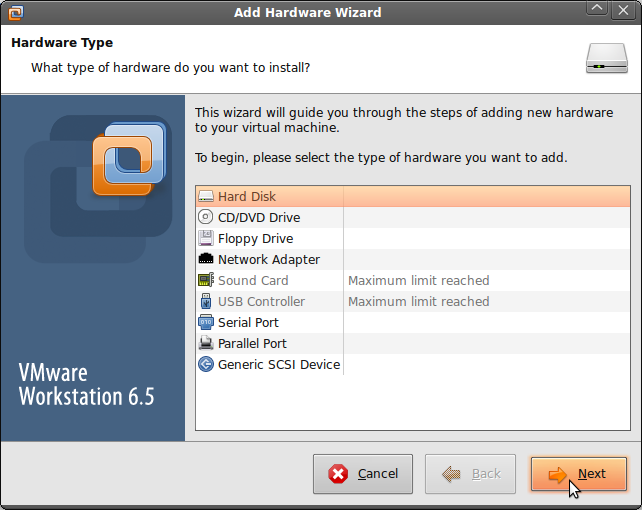Click the Network Adapter port icon

tap(206, 259)
